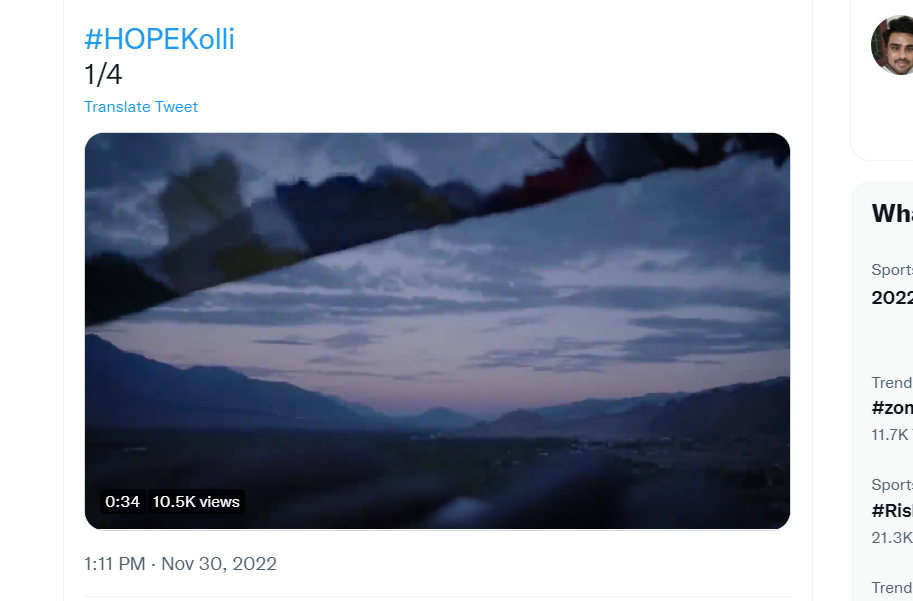Open the trending hashtag starting #Ris
The height and width of the screenshot is (601, 913).
[892, 510]
